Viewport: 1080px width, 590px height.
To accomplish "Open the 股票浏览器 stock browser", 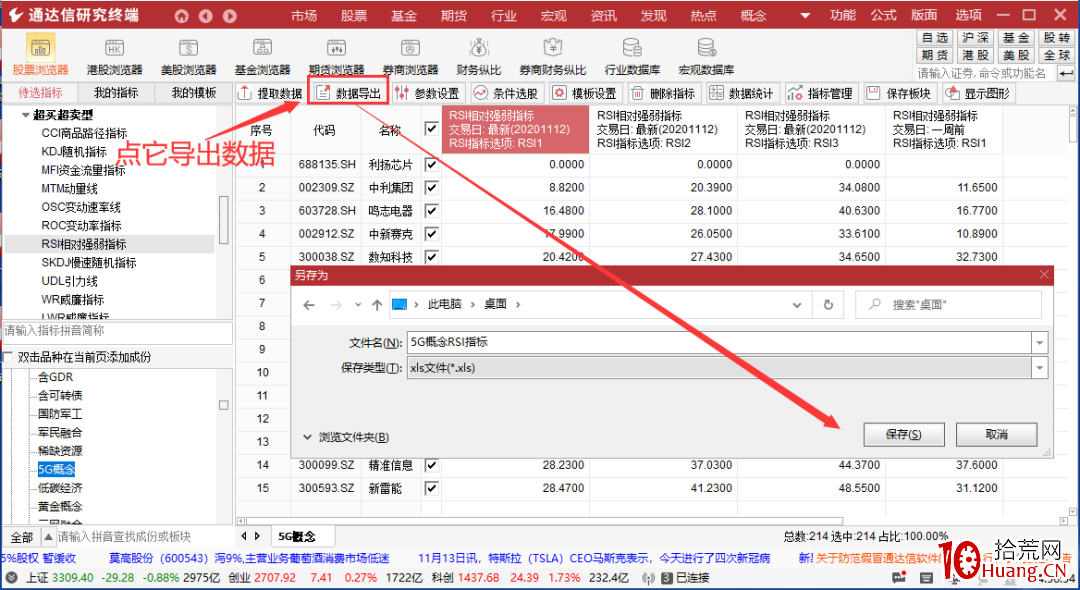I will [x=41, y=56].
